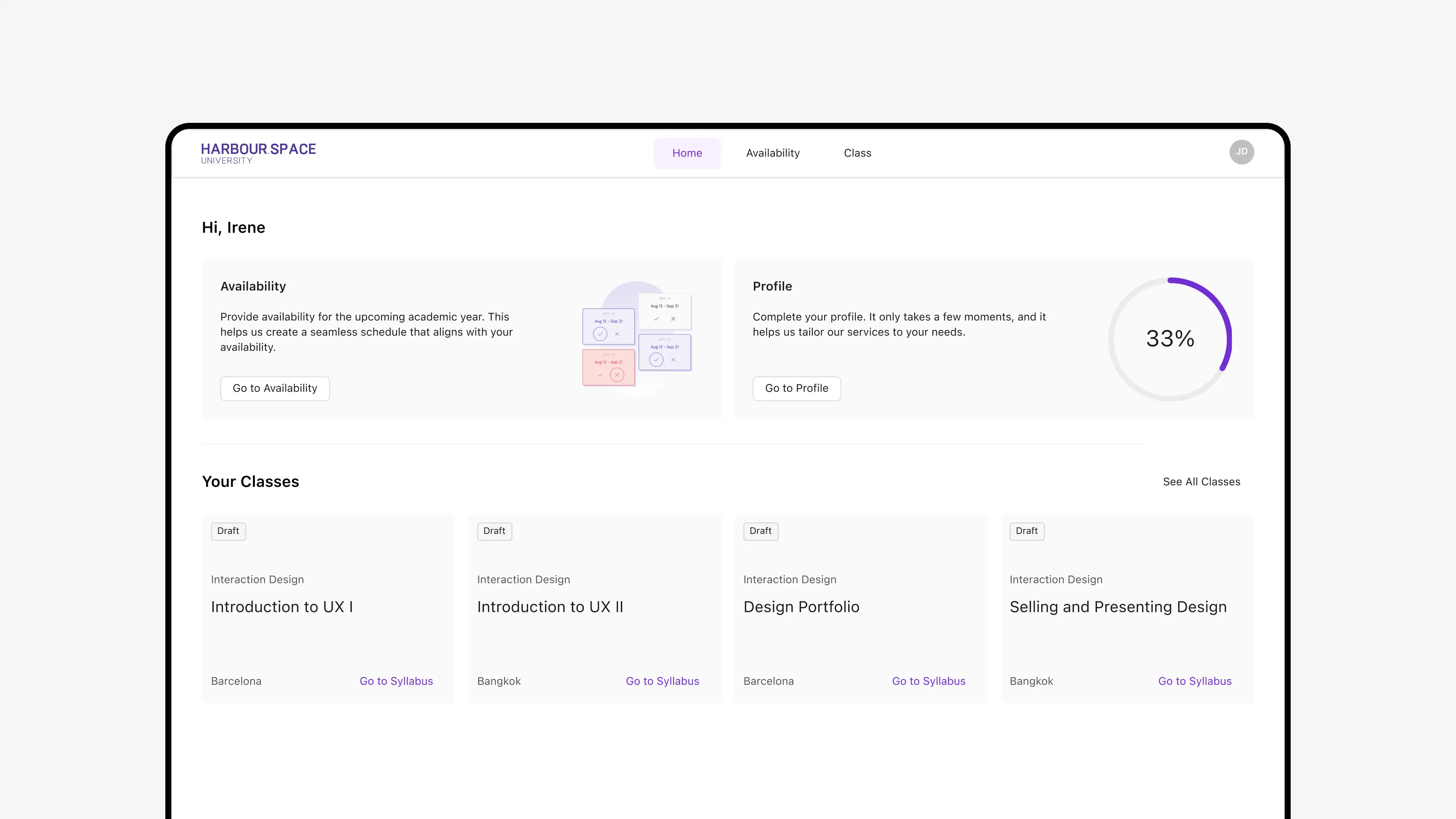Open the Availability nav tab
The width and height of the screenshot is (1456, 819).
(x=773, y=153)
